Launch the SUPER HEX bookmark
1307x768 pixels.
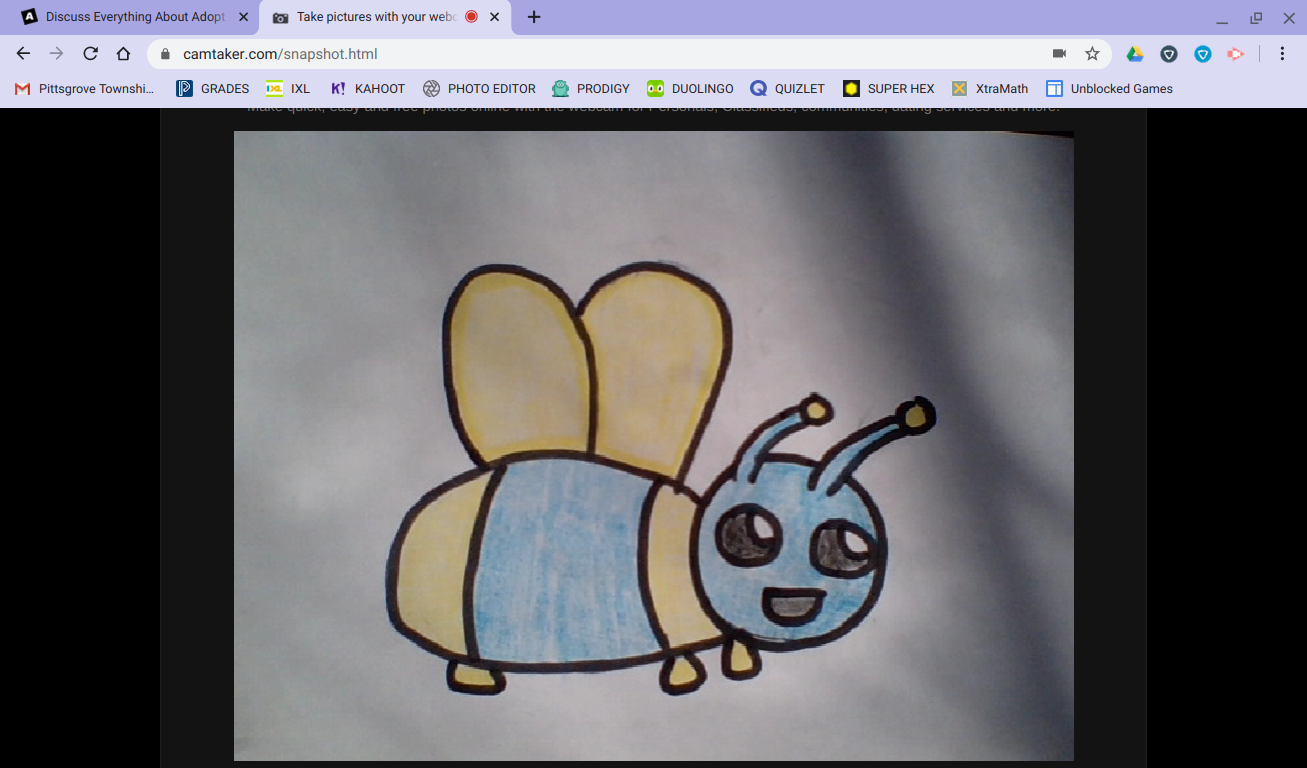tap(889, 89)
